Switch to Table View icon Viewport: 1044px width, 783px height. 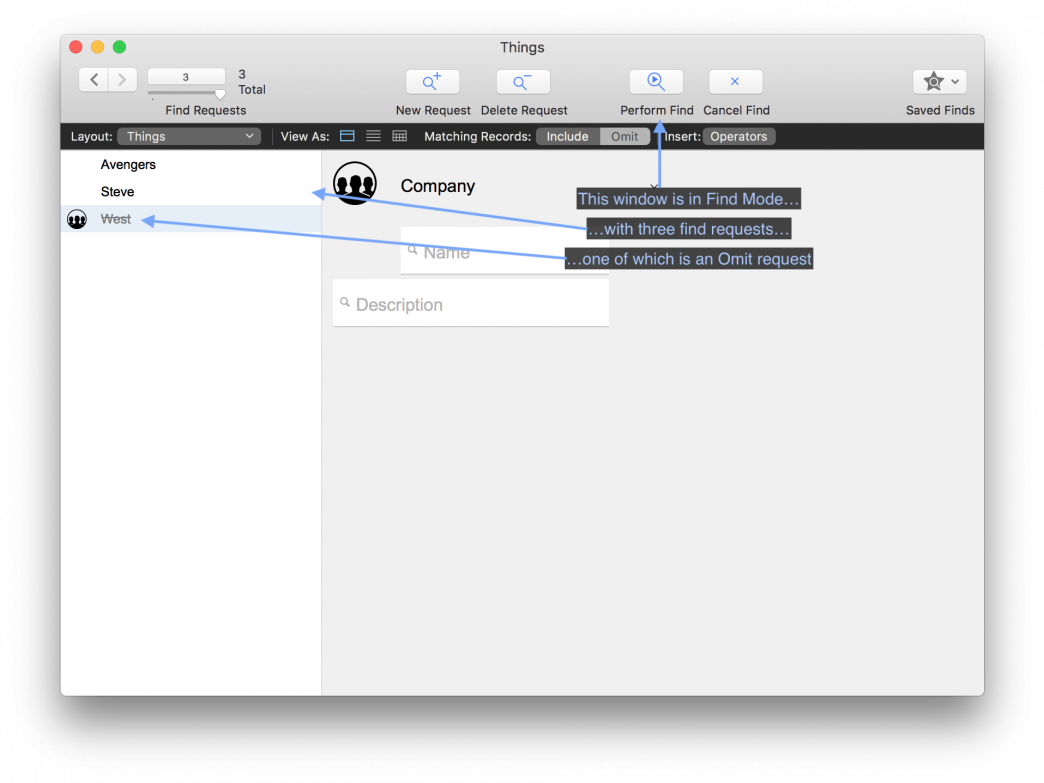coord(398,135)
